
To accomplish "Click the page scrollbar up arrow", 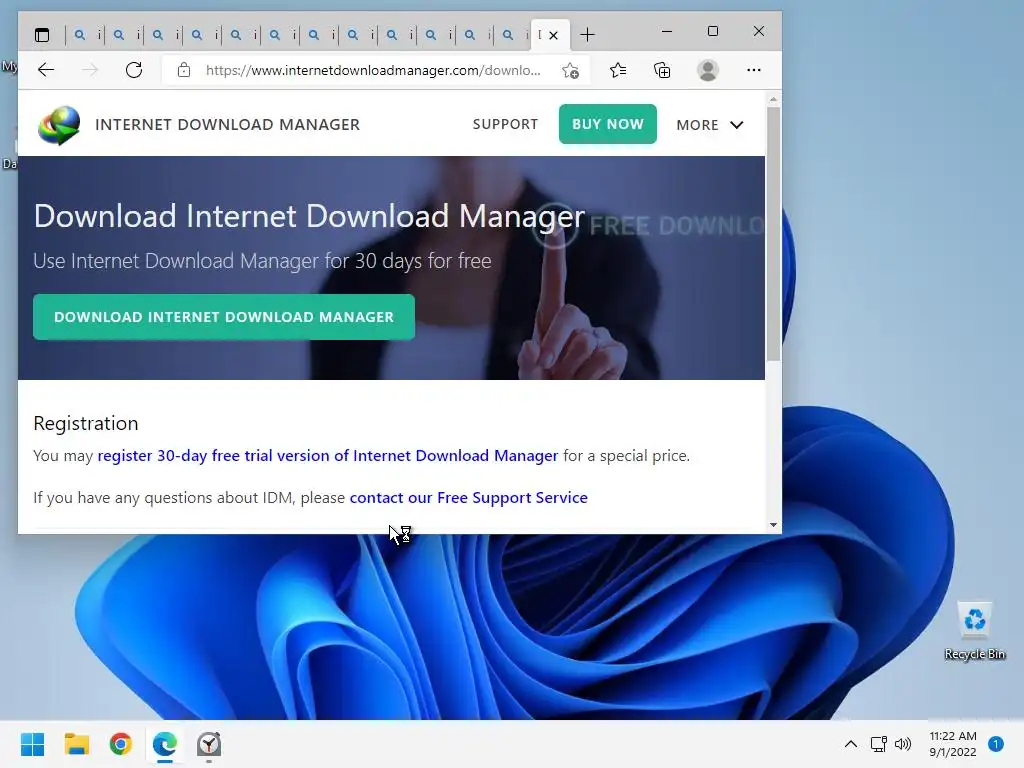I will tap(773, 99).
